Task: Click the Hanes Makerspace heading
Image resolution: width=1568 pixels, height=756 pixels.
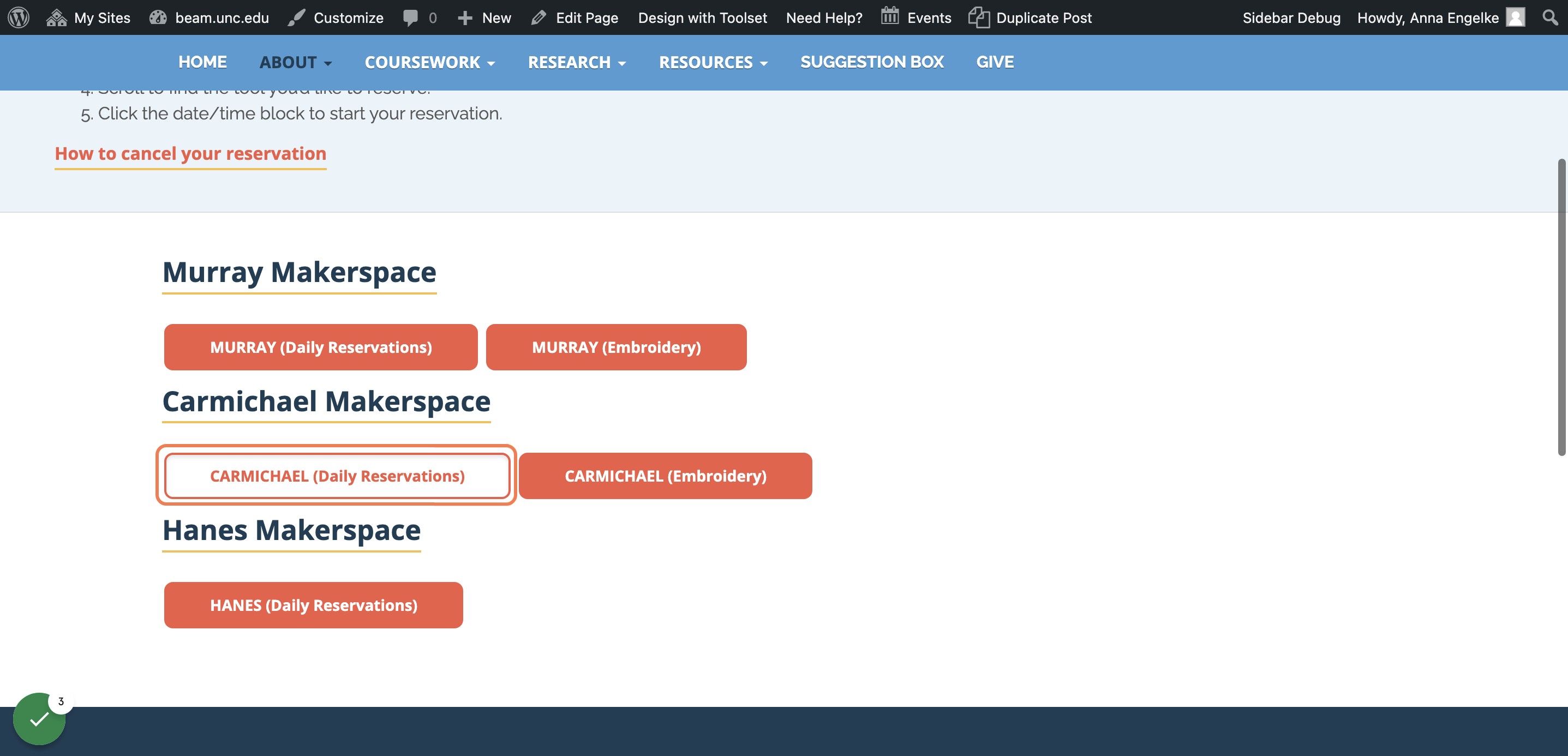Action: tap(291, 530)
